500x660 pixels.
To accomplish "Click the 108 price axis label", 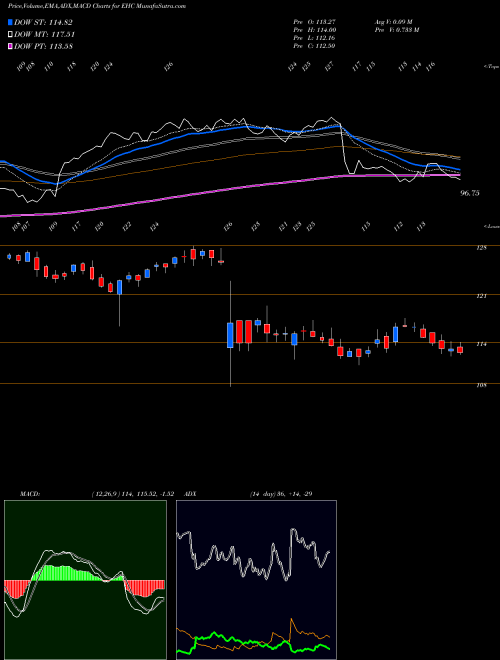I will (x=482, y=385).
